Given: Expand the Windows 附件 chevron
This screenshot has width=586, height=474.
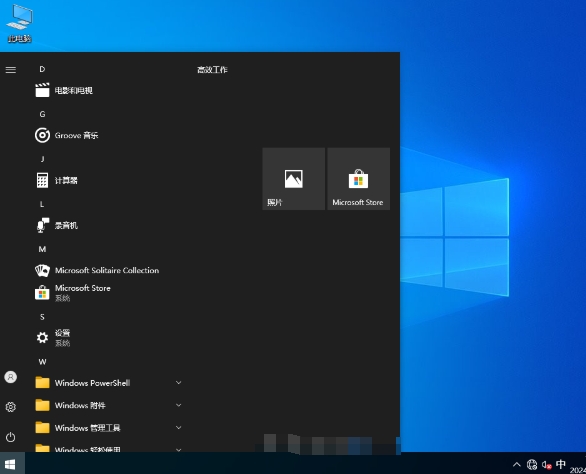Looking at the screenshot, I should tap(179, 405).
